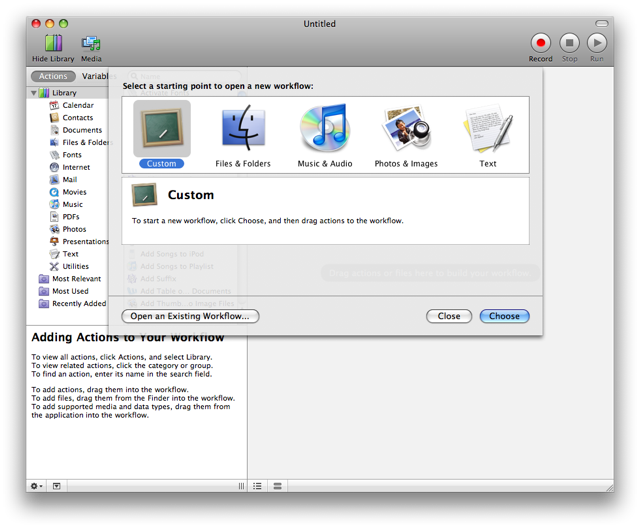Open the Photos library category
The image size is (640, 528).
pos(74,229)
